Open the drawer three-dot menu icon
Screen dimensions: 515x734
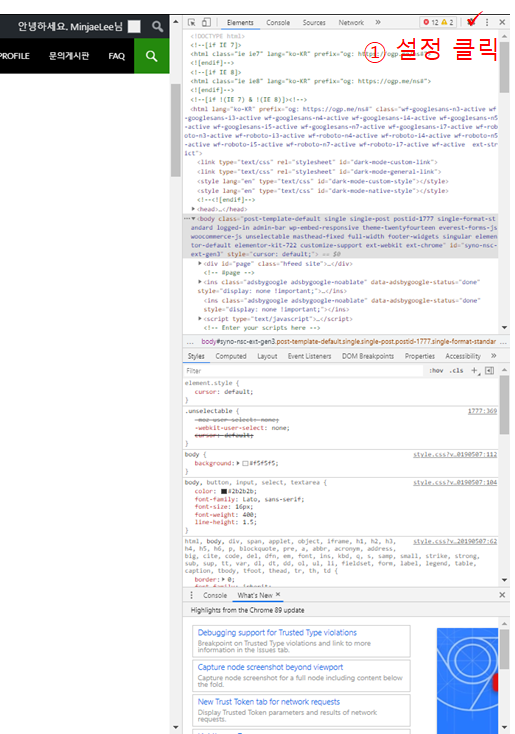[x=191, y=595]
